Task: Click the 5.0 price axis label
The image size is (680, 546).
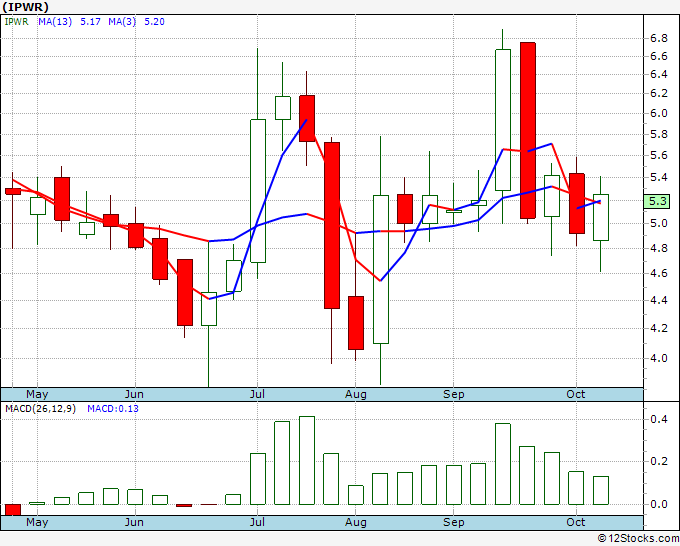Action: [x=658, y=223]
